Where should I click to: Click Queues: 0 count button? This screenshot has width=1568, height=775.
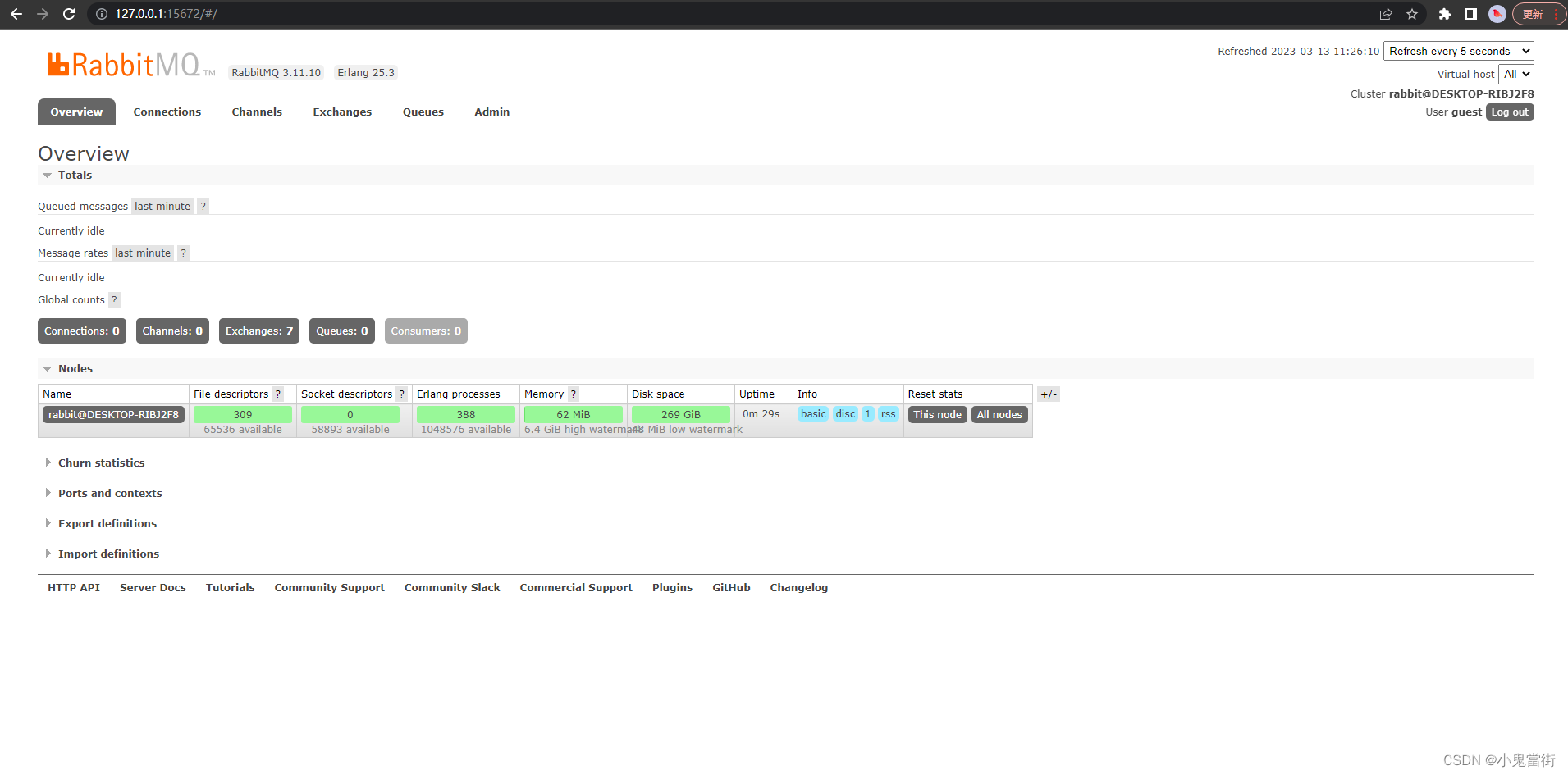342,331
